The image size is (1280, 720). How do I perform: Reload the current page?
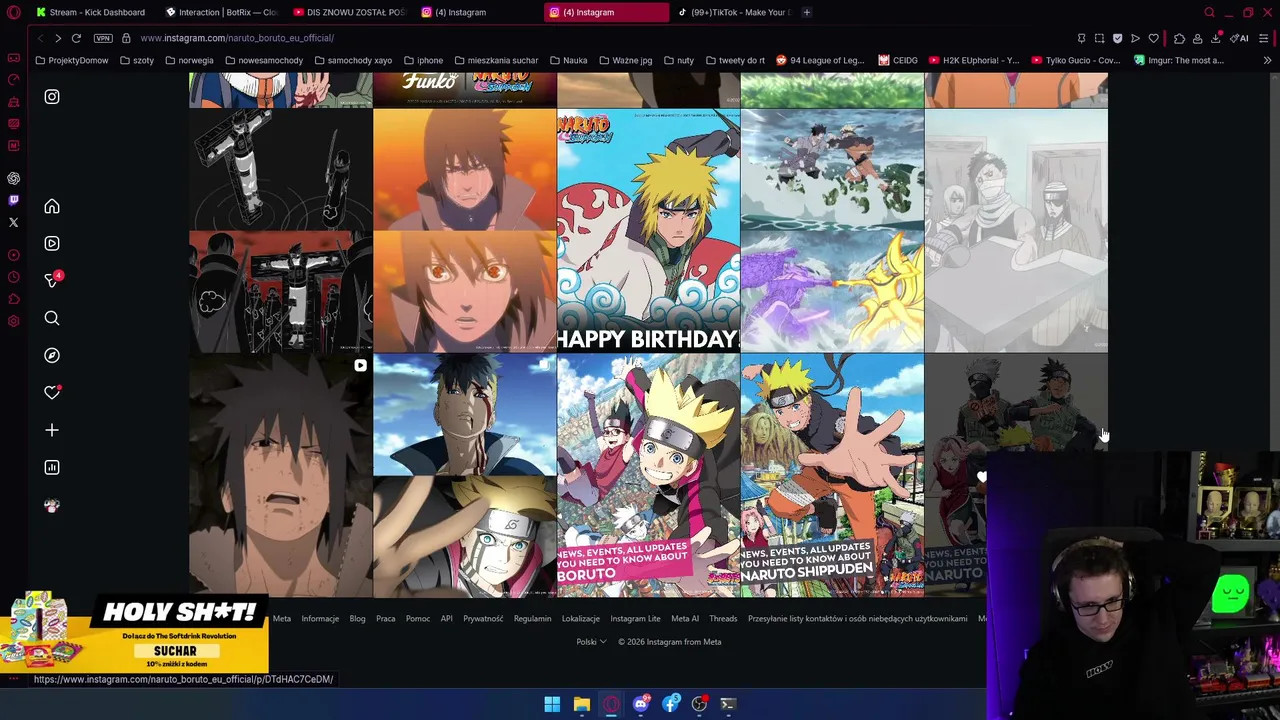(x=76, y=38)
